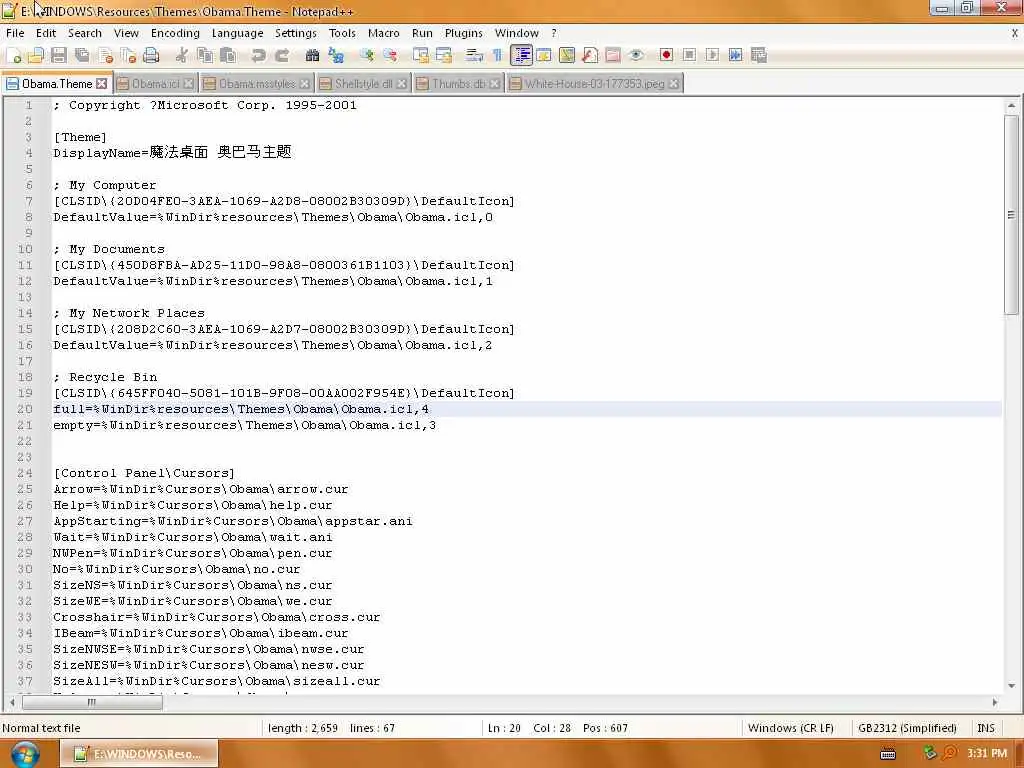Click the Redo arrow icon
The width and height of the screenshot is (1024, 768).
pyautogui.click(x=282, y=56)
